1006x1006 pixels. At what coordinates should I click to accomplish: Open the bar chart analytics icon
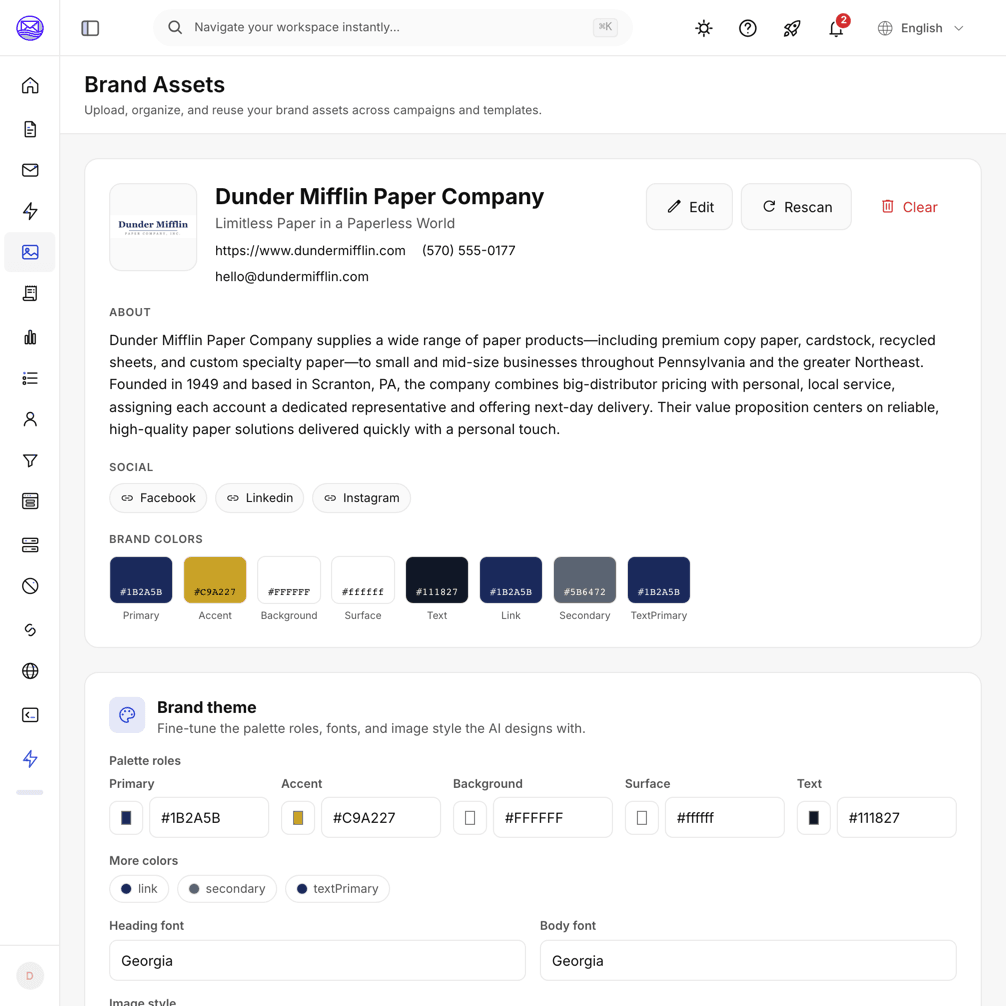coord(30,337)
